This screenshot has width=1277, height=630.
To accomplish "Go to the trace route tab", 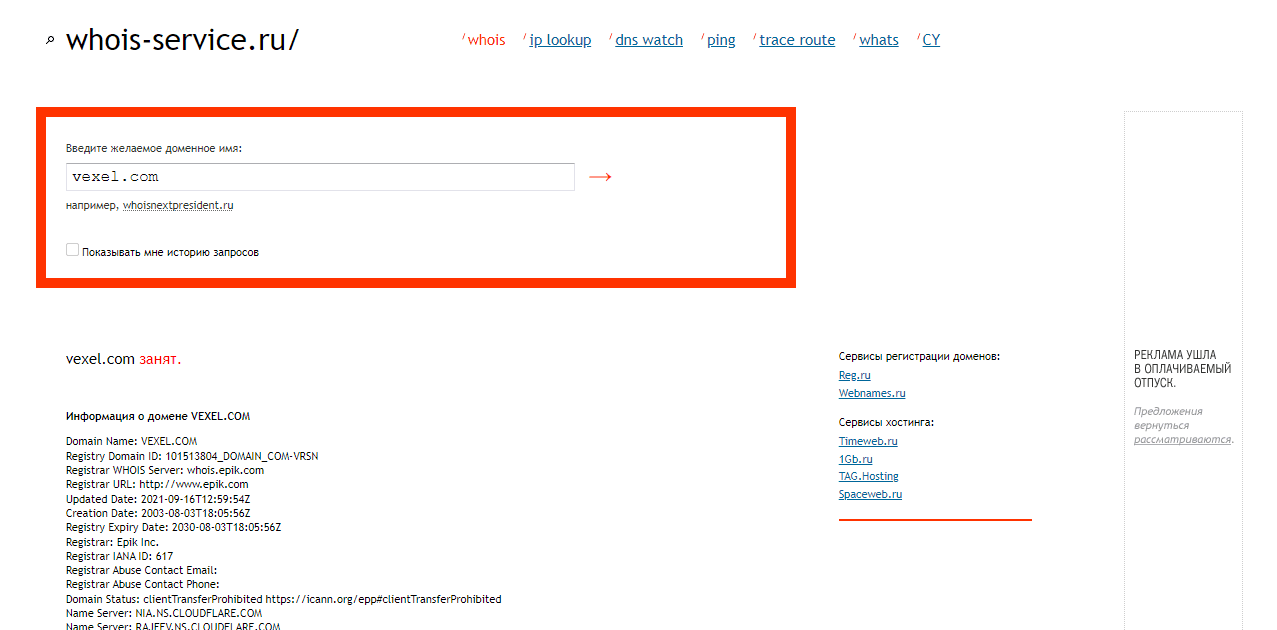I will pos(797,40).
